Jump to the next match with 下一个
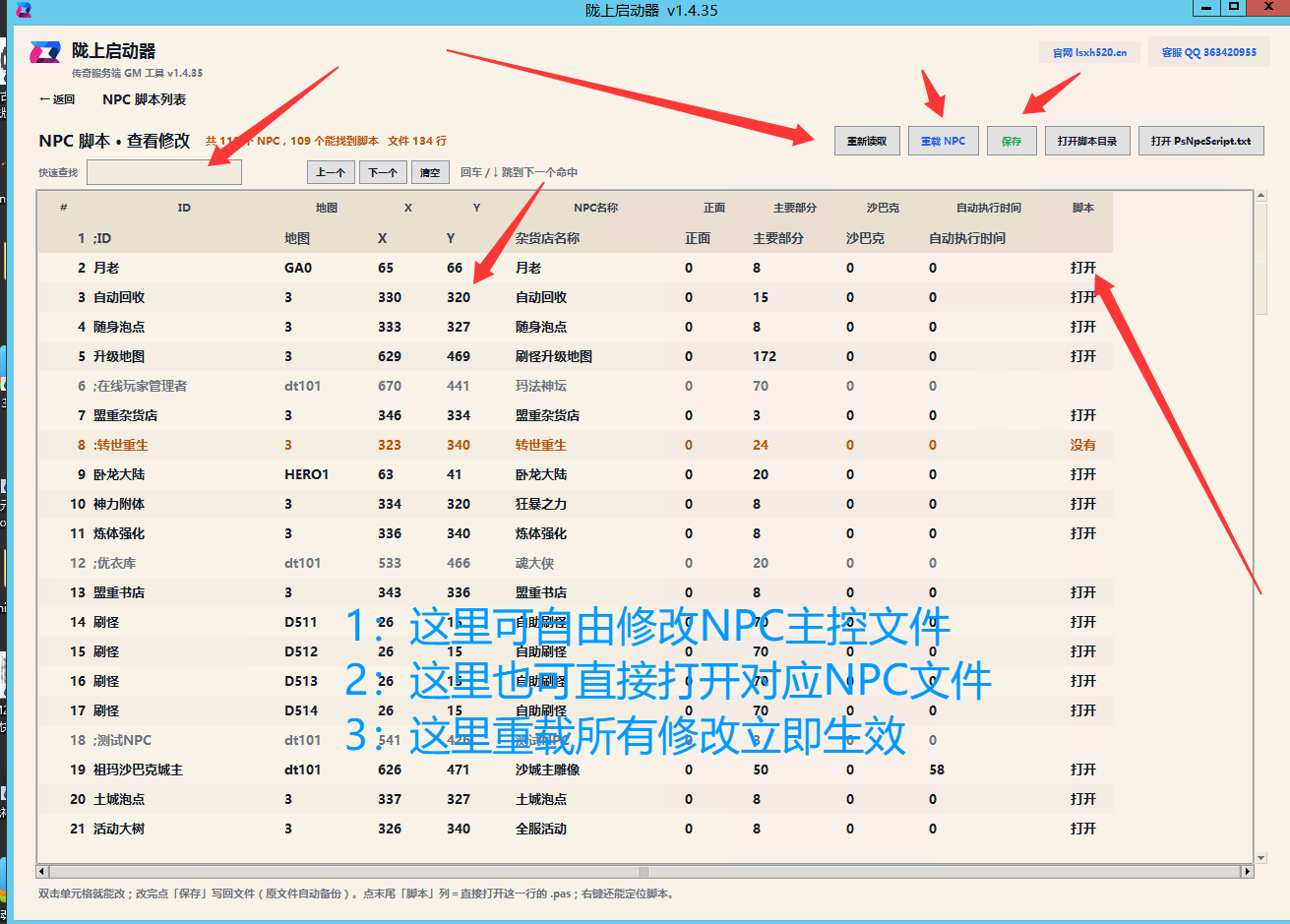 pyautogui.click(x=383, y=172)
